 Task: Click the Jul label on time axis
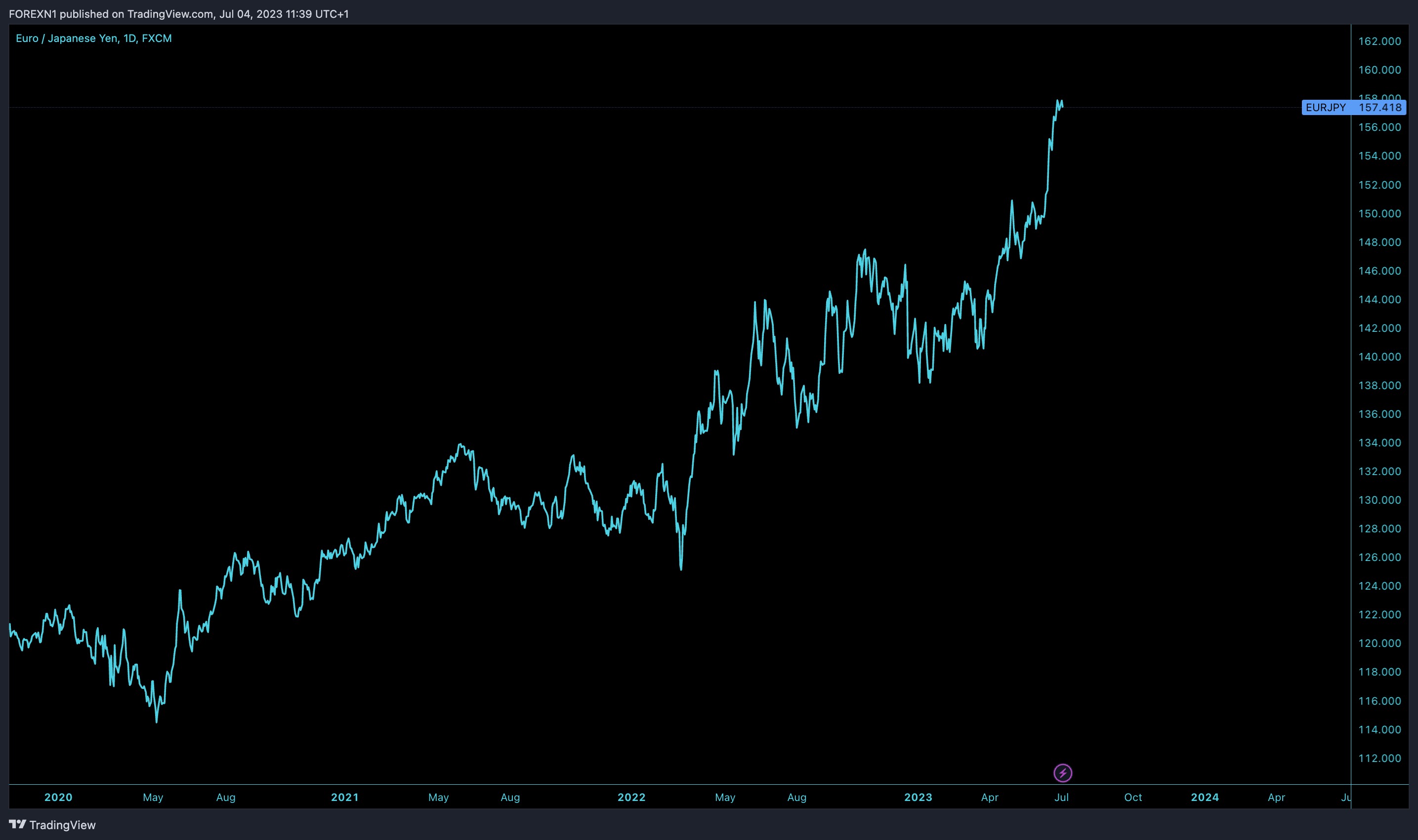coord(1061,798)
